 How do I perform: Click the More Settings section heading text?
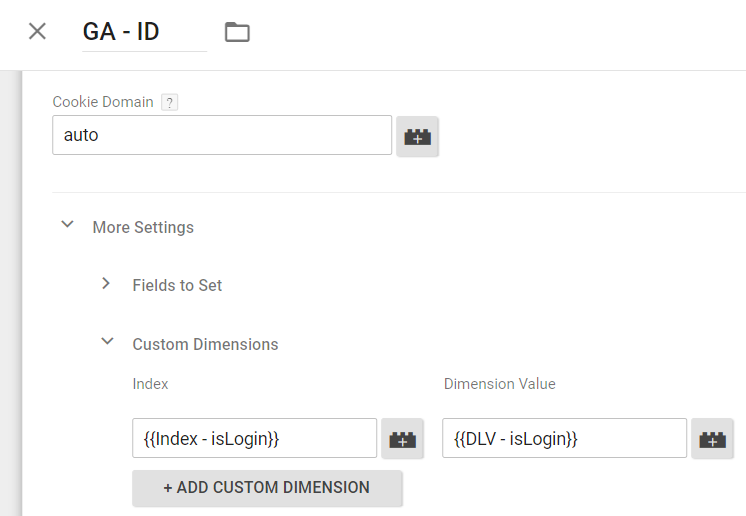[x=143, y=227]
